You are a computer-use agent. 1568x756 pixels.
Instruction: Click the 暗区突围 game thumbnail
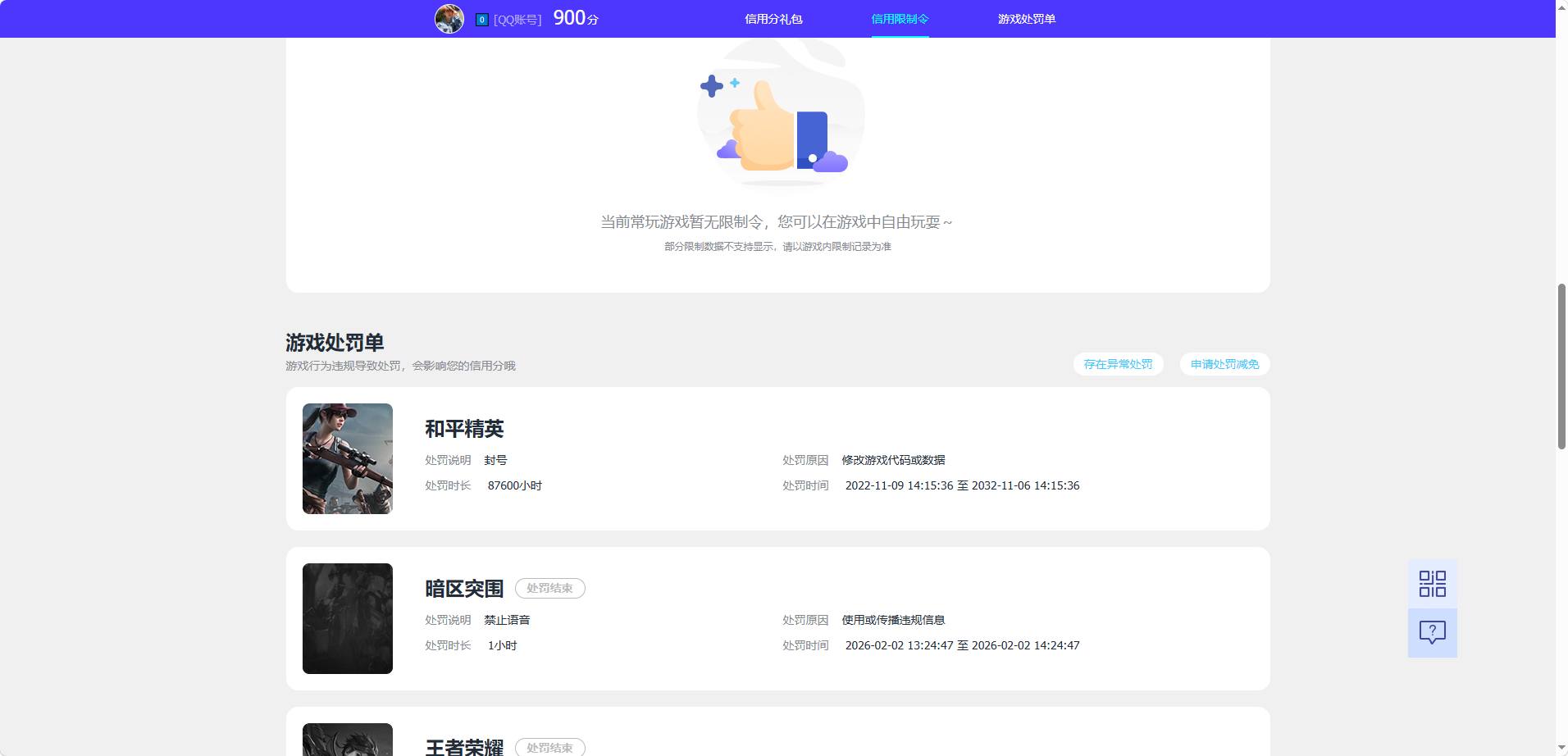click(x=348, y=618)
